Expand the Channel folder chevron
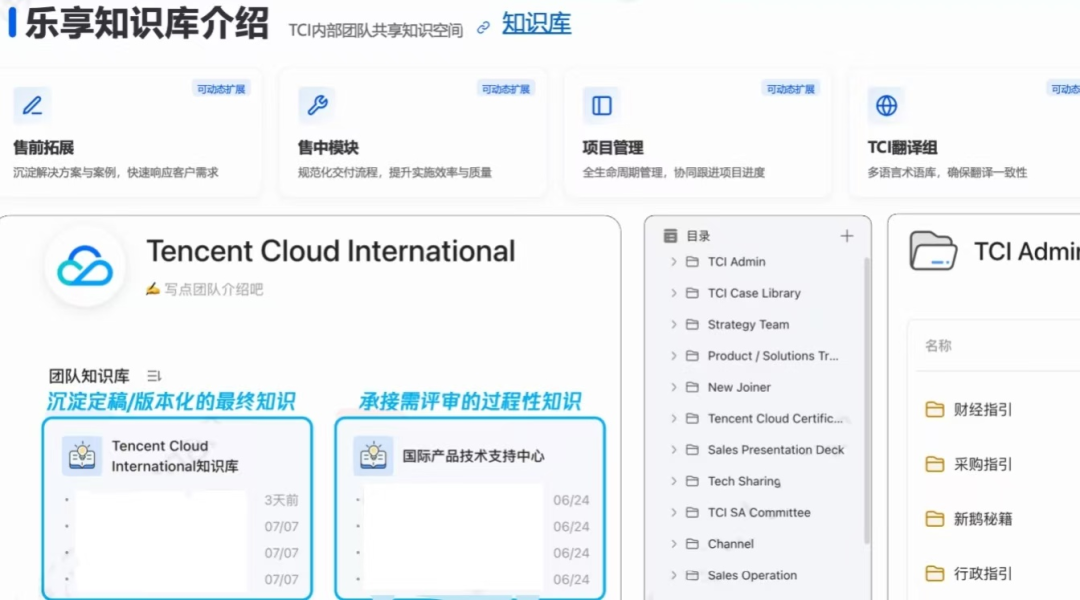Viewport: 1080px width, 600px height. coord(674,544)
